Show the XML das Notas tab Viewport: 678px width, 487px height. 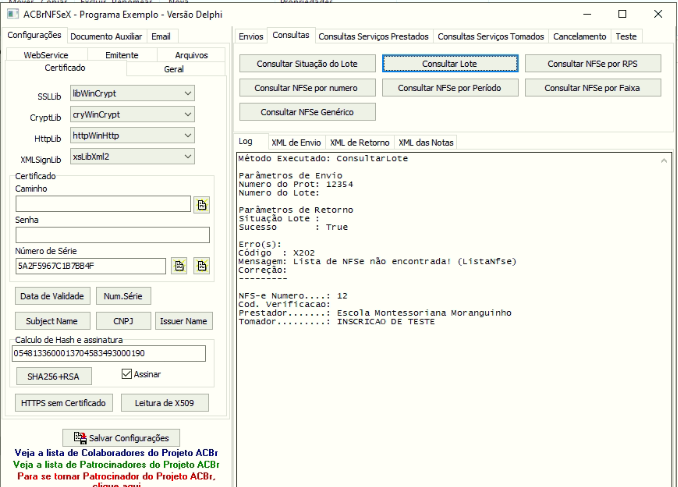[426, 143]
